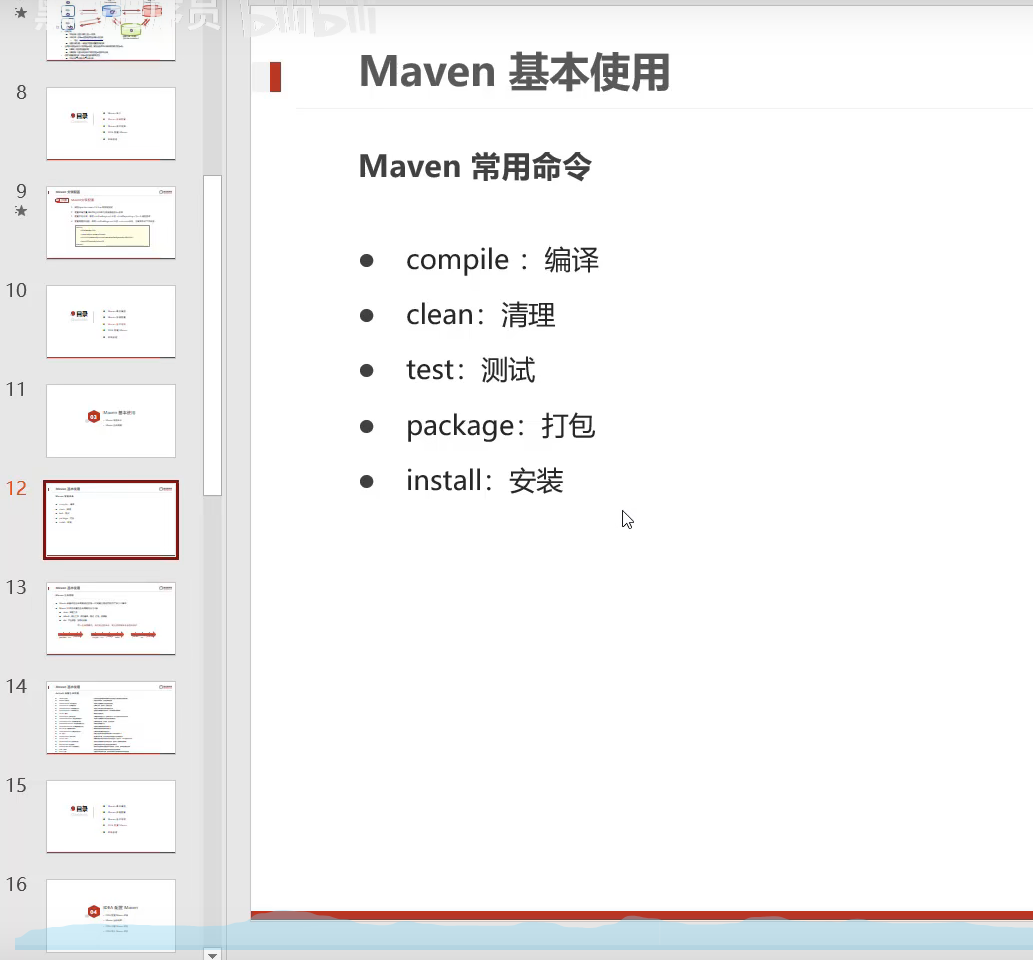Screen dimensions: 1033x960
Task: Select slide 9 thumbnail
Action: click(x=111, y=223)
